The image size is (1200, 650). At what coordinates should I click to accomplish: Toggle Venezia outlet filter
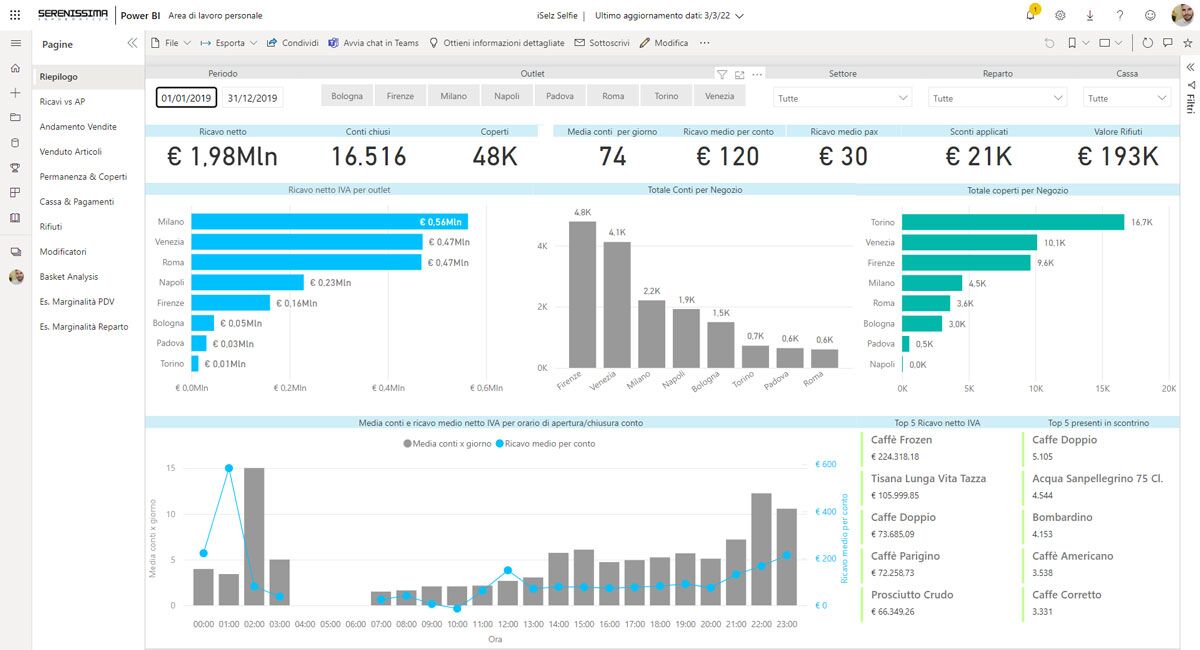pyautogui.click(x=719, y=96)
